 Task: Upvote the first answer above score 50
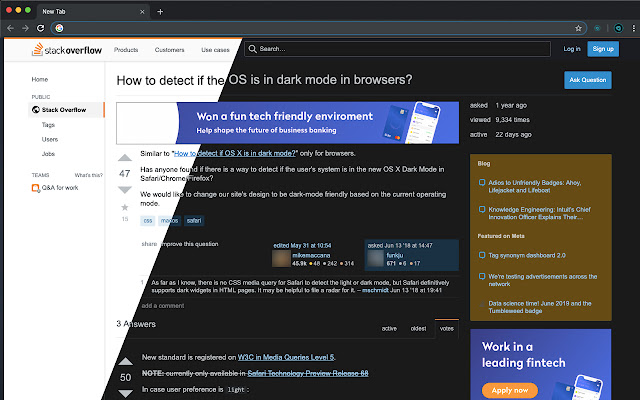click(125, 361)
